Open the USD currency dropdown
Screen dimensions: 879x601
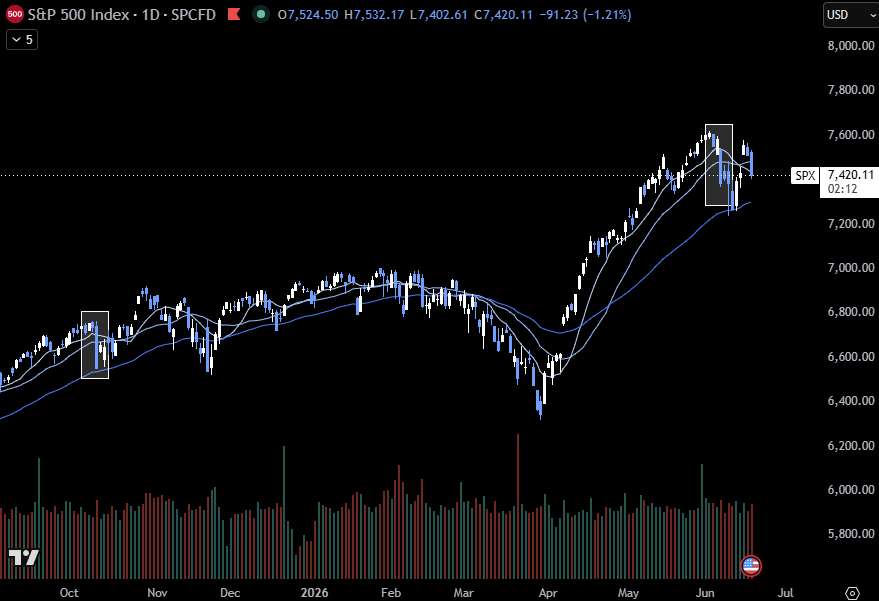coord(851,15)
